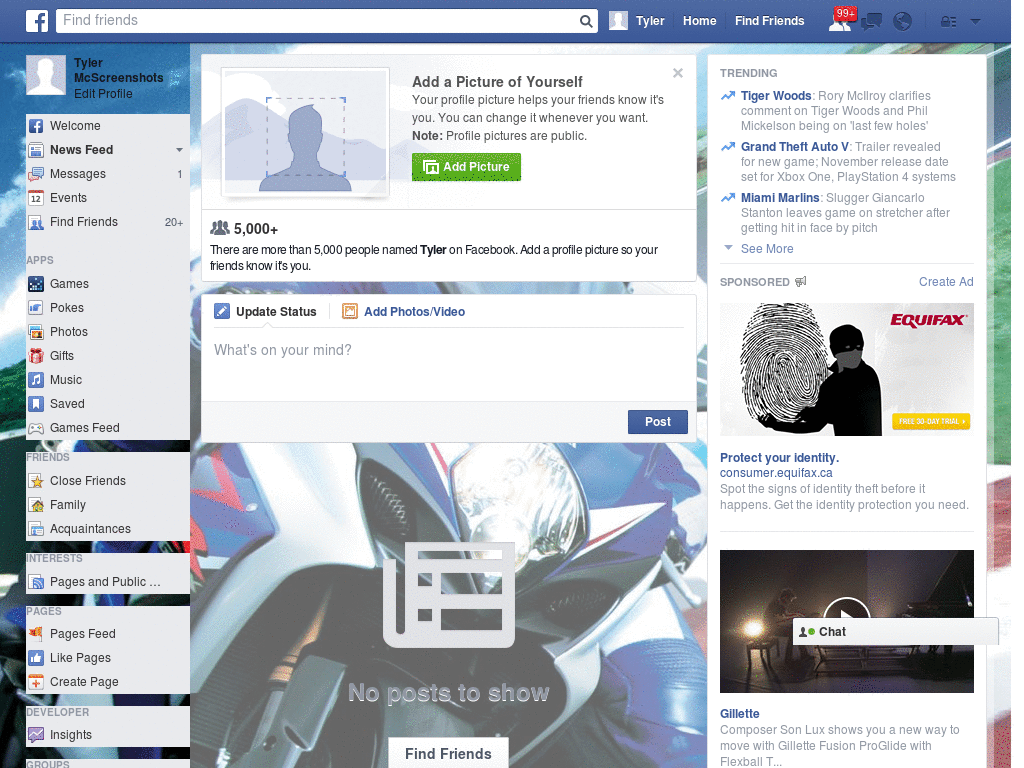Click the Create Ad link
This screenshot has width=1024, height=768.
pos(946,281)
